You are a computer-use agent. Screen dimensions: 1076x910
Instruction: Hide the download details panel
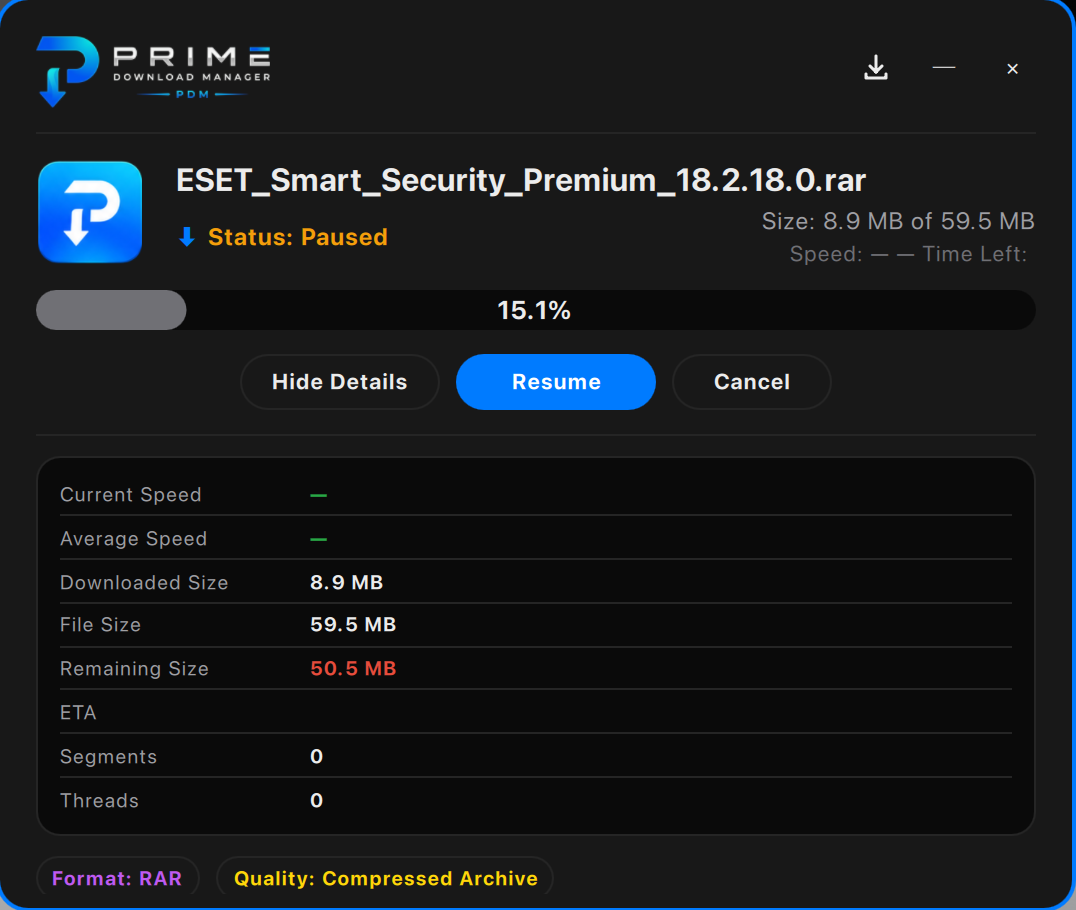[340, 382]
